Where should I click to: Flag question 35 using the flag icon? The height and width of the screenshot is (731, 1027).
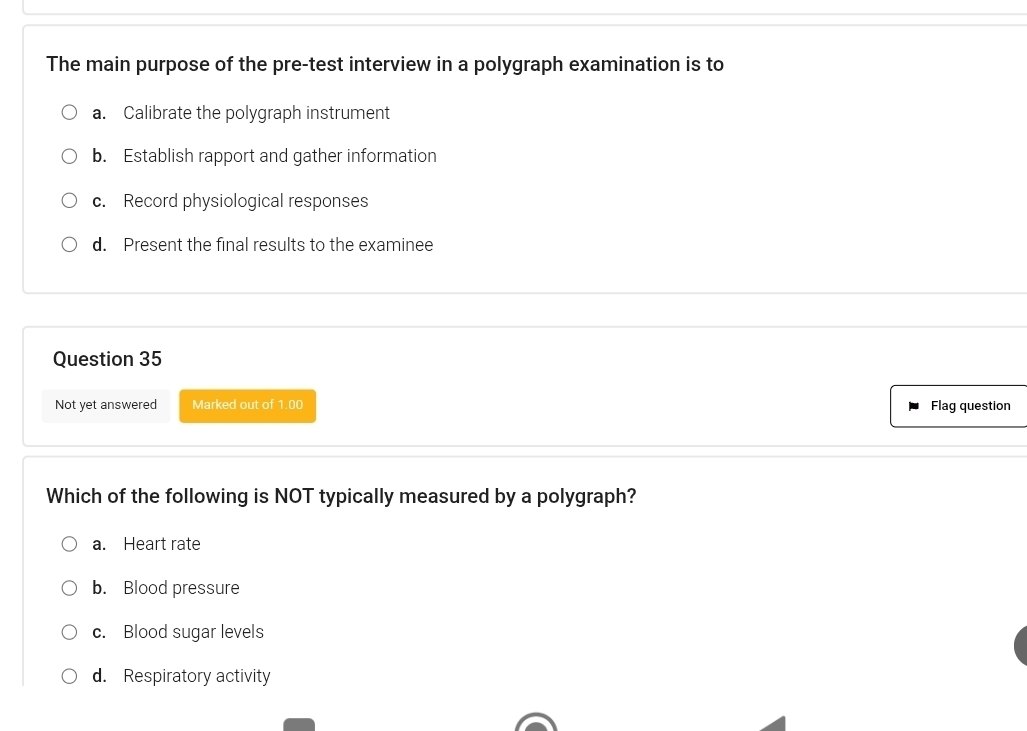click(913, 406)
